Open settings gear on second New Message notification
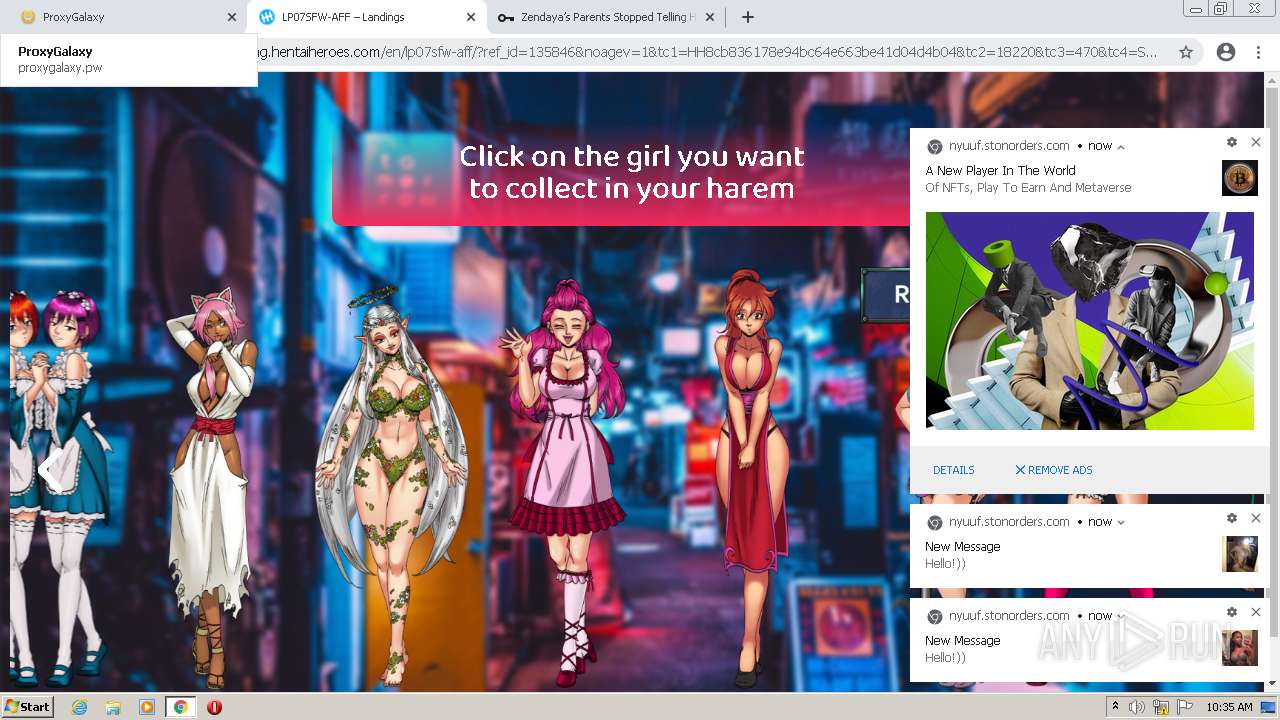The width and height of the screenshot is (1280, 720). coord(1232,612)
